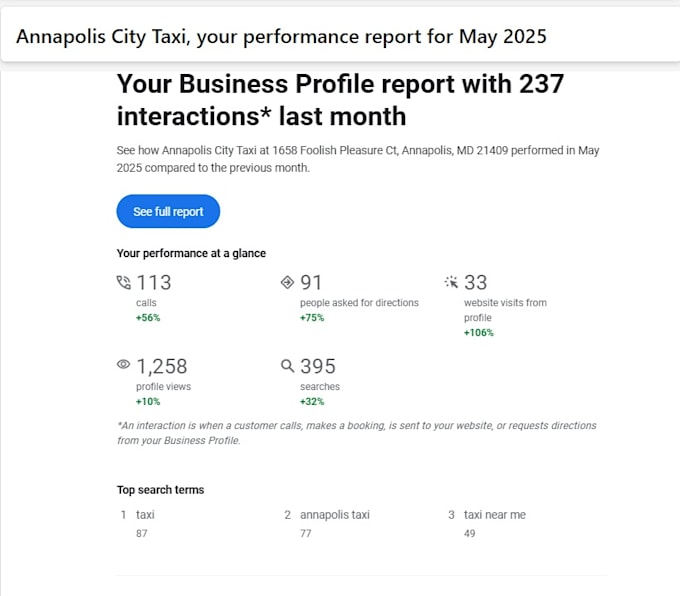Image resolution: width=680 pixels, height=596 pixels.
Task: Click the 395 searches number
Action: coord(318,367)
